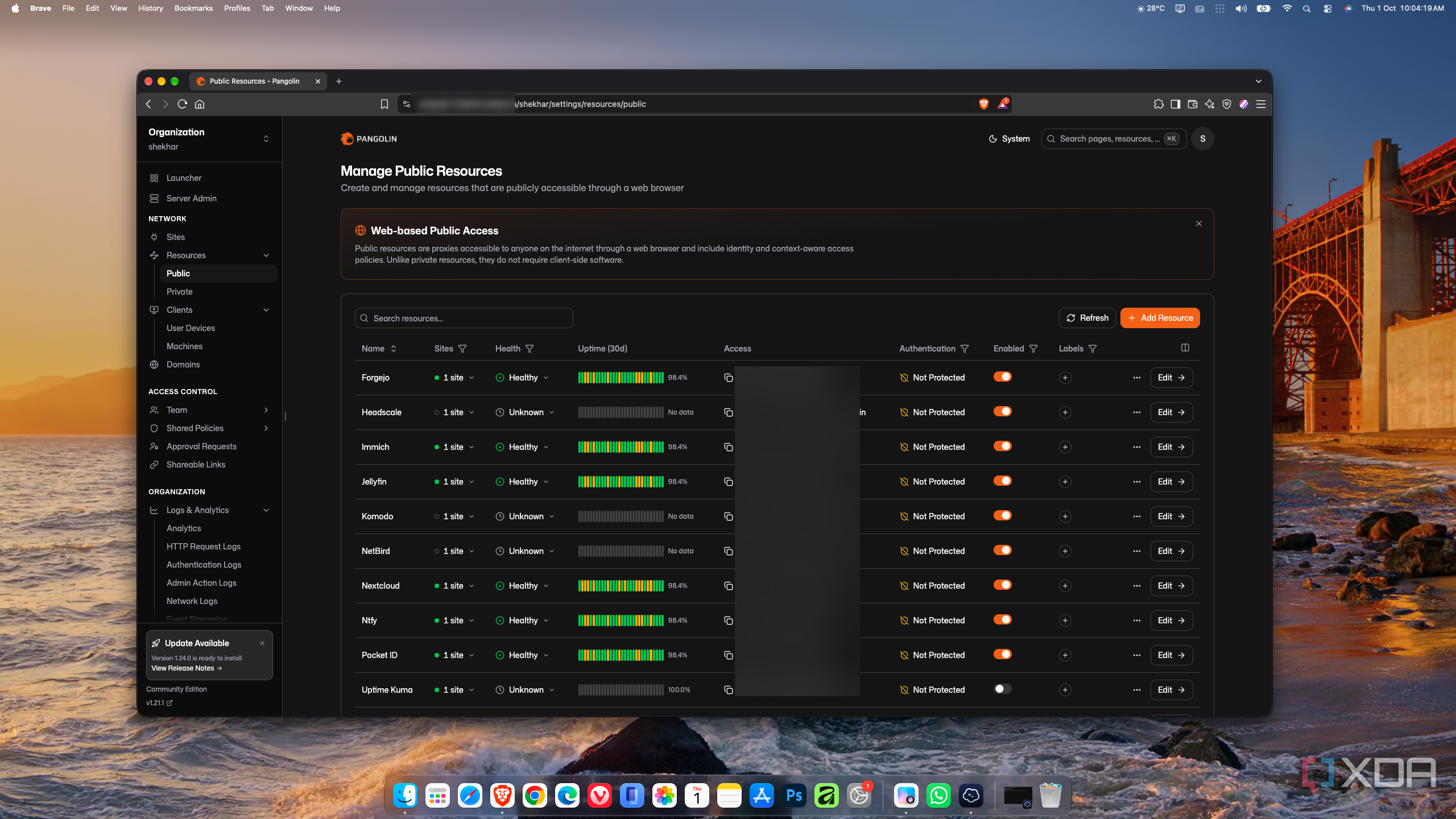Go to Sites in the sidebar
The image size is (1456, 819).
coord(176,237)
